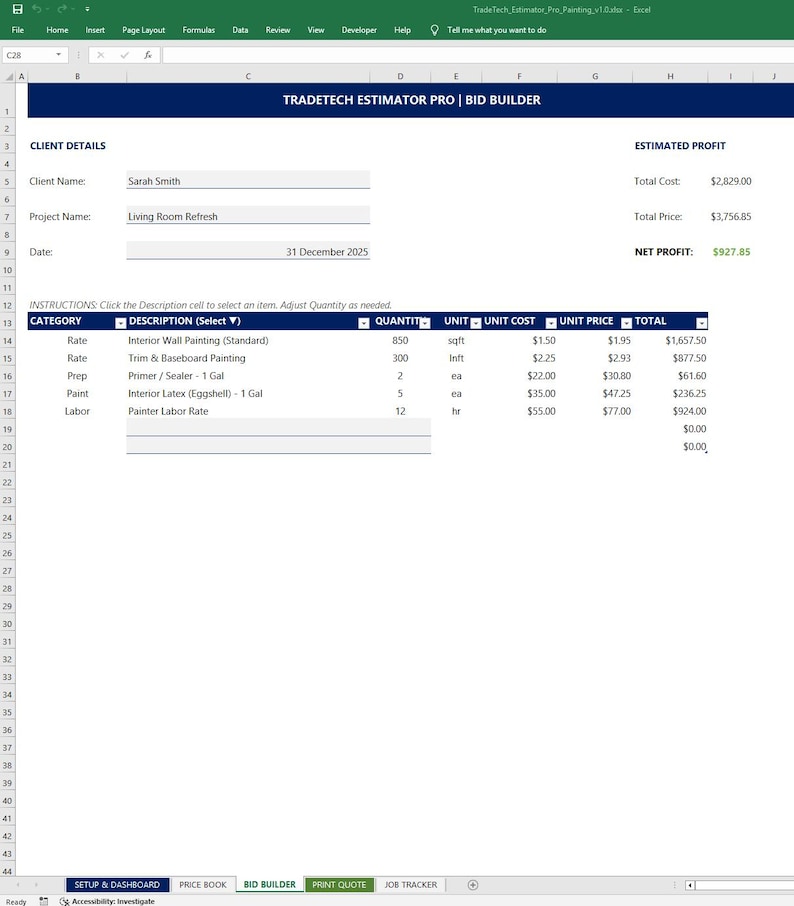Click the formula bar Enter checkmark icon
The width and height of the screenshot is (794, 906).
click(124, 55)
